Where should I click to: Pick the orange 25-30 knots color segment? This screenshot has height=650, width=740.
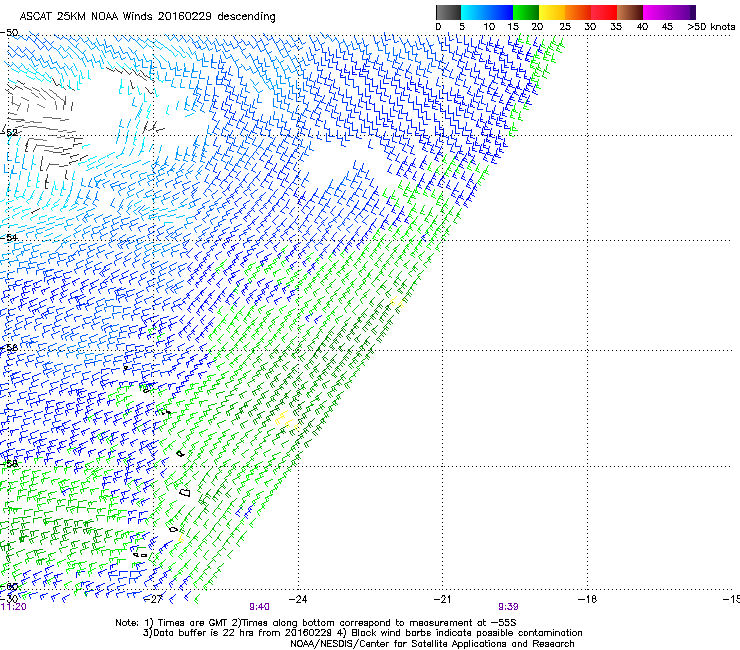[578, 12]
